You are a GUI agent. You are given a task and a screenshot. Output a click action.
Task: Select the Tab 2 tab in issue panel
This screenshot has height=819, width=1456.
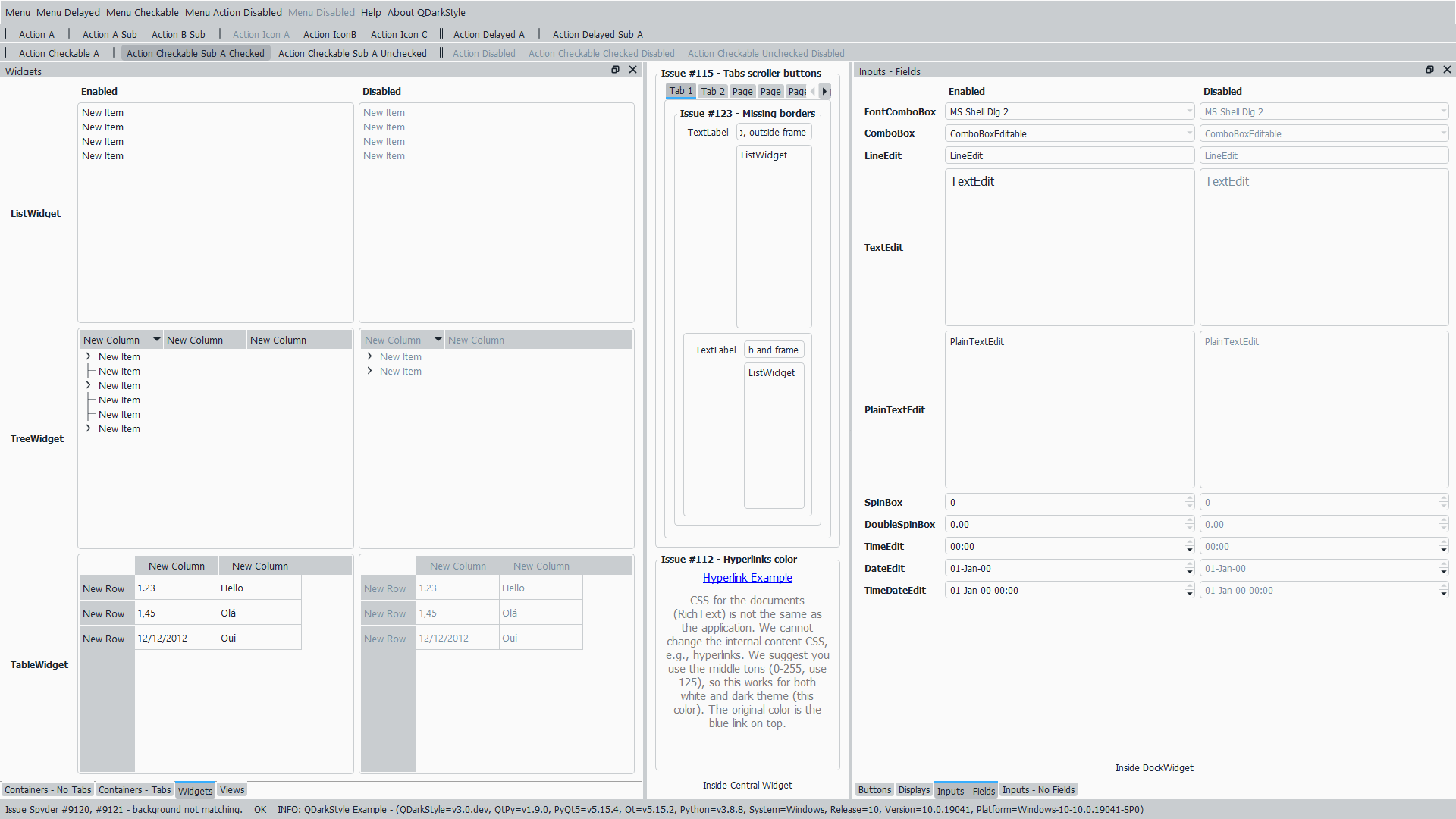(x=712, y=91)
